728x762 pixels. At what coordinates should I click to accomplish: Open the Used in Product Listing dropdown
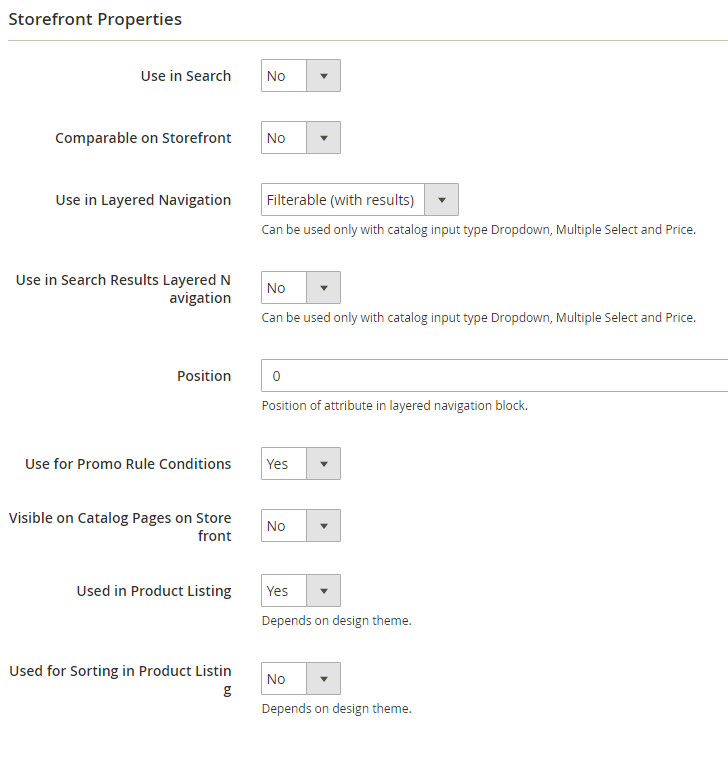tap(301, 590)
